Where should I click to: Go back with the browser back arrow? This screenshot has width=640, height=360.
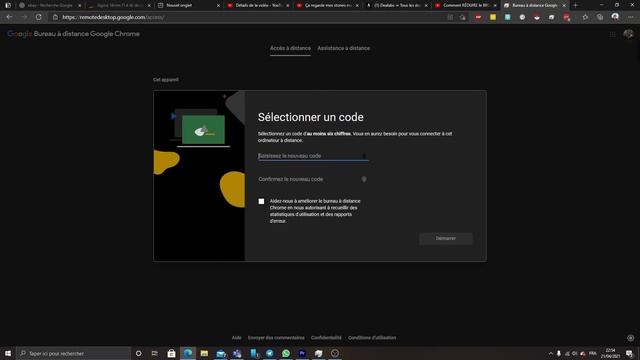coord(9,17)
